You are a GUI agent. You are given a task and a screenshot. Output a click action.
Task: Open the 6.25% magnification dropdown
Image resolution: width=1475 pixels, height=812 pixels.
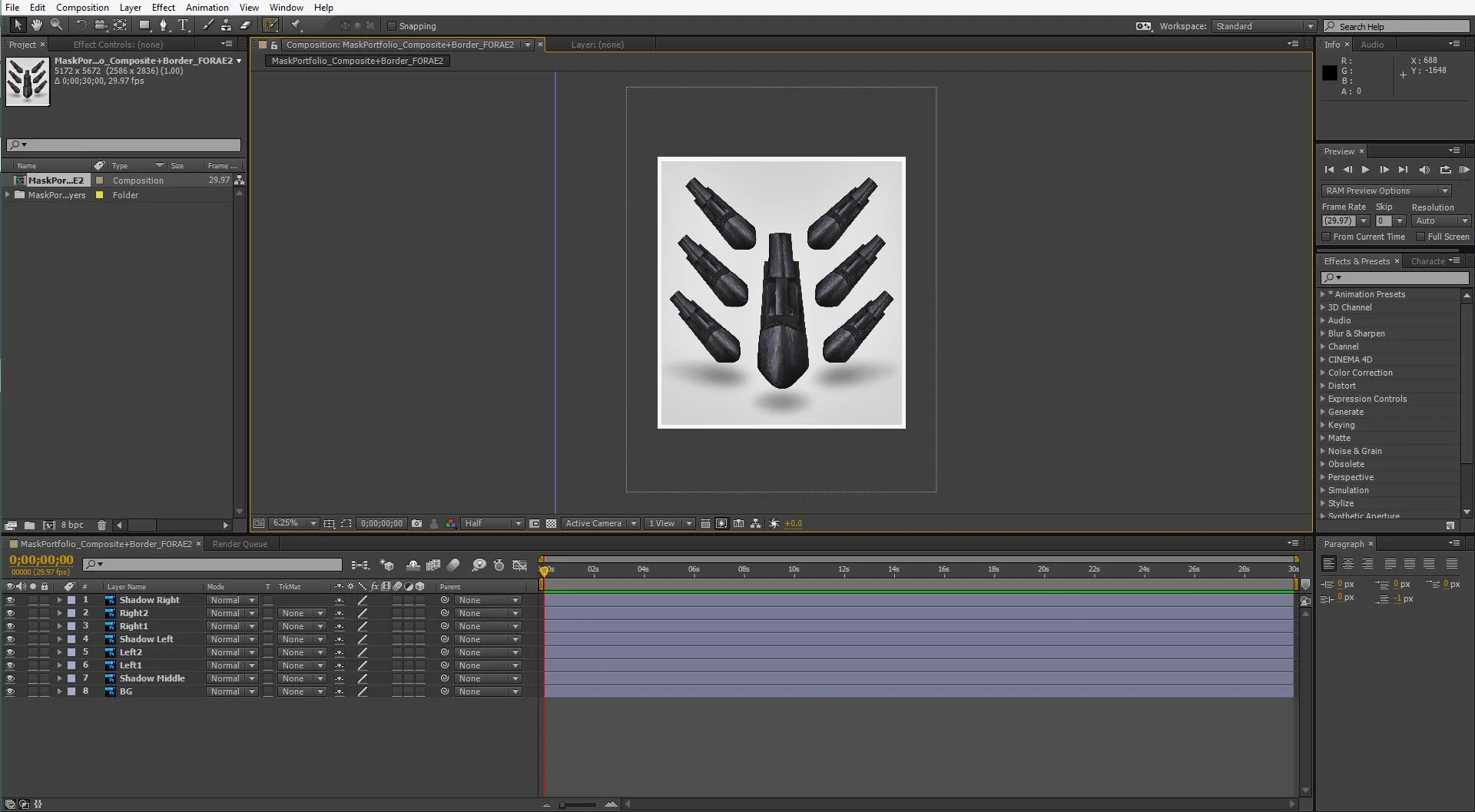(293, 523)
